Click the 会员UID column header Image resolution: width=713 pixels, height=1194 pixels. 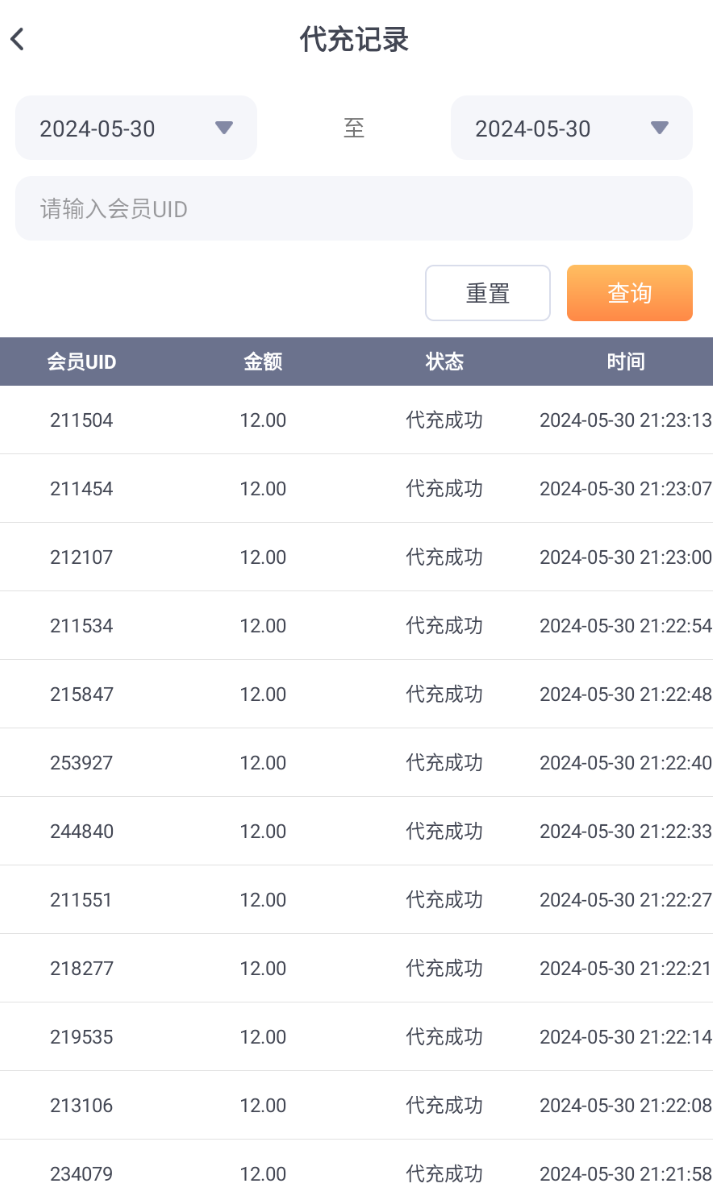coord(82,362)
